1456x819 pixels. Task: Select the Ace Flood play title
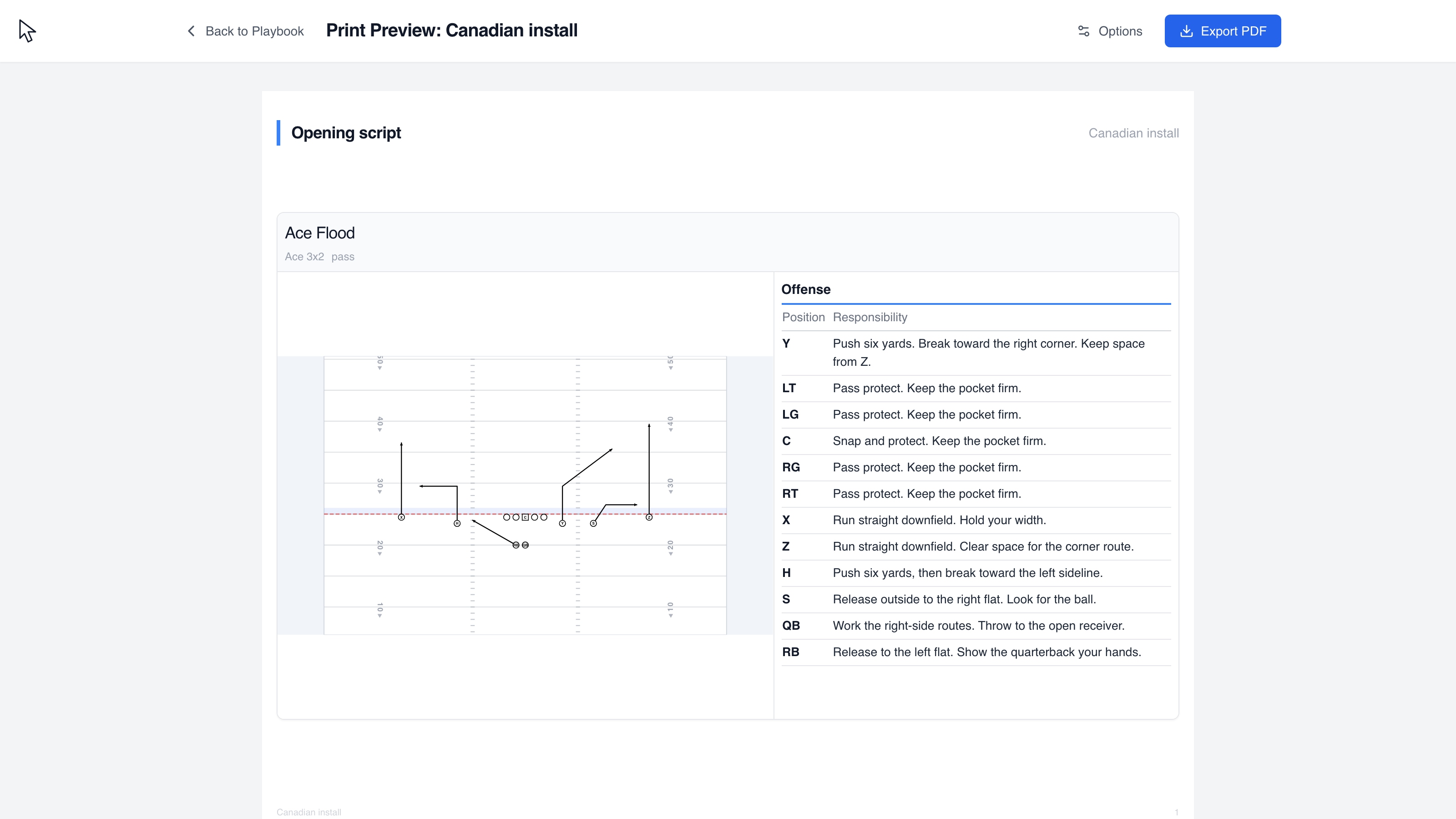pos(320,233)
